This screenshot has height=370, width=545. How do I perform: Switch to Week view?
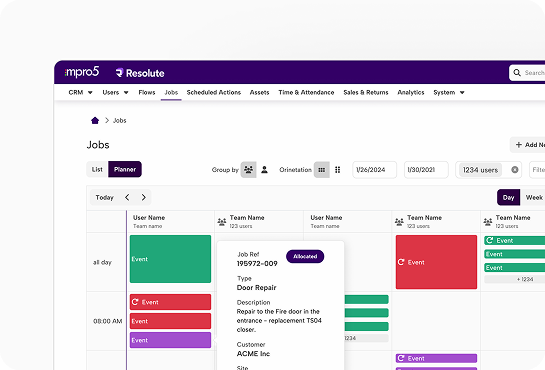[534, 197]
